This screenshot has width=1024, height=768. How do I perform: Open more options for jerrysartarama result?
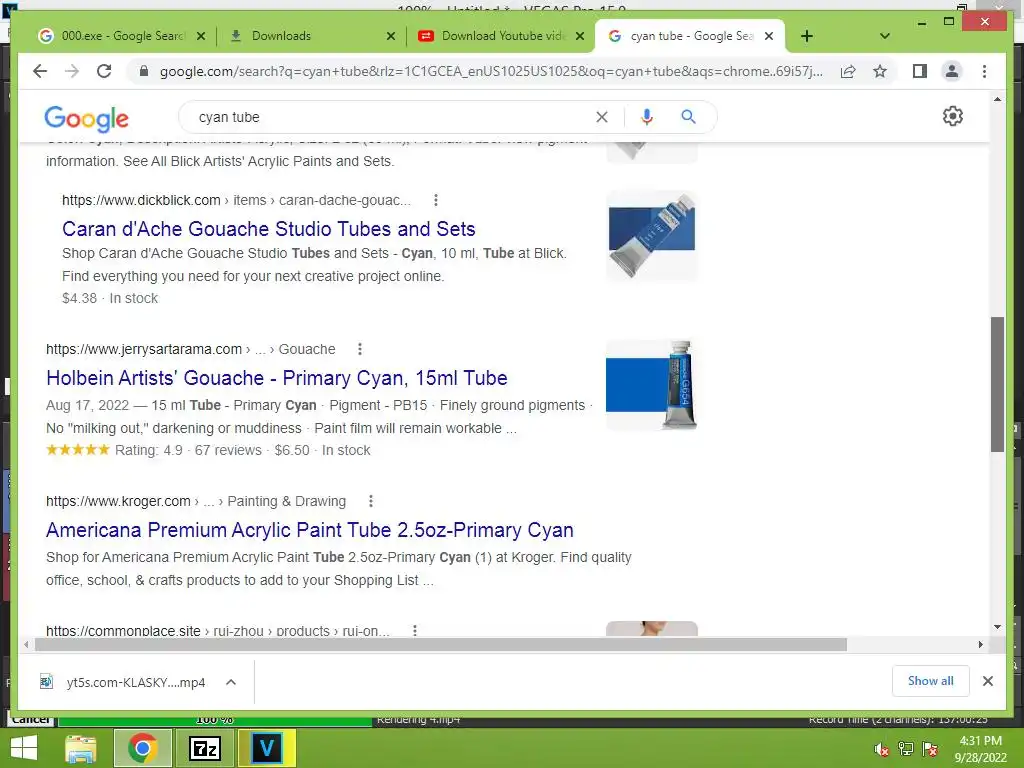360,349
